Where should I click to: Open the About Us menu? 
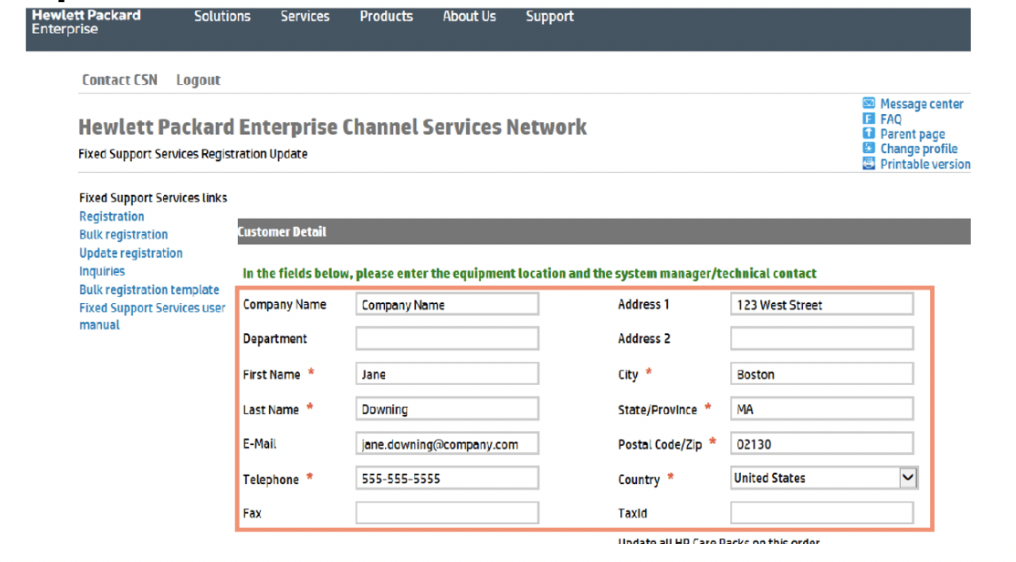coord(469,16)
